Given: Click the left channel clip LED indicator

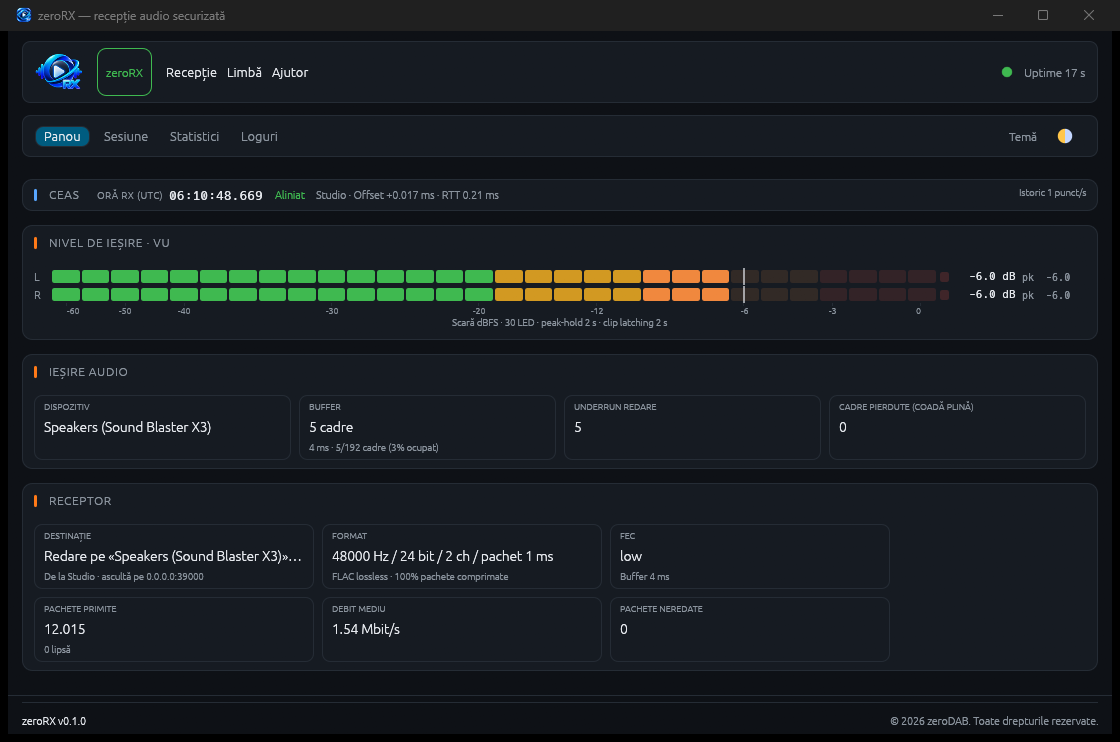Looking at the screenshot, I should click(x=944, y=276).
